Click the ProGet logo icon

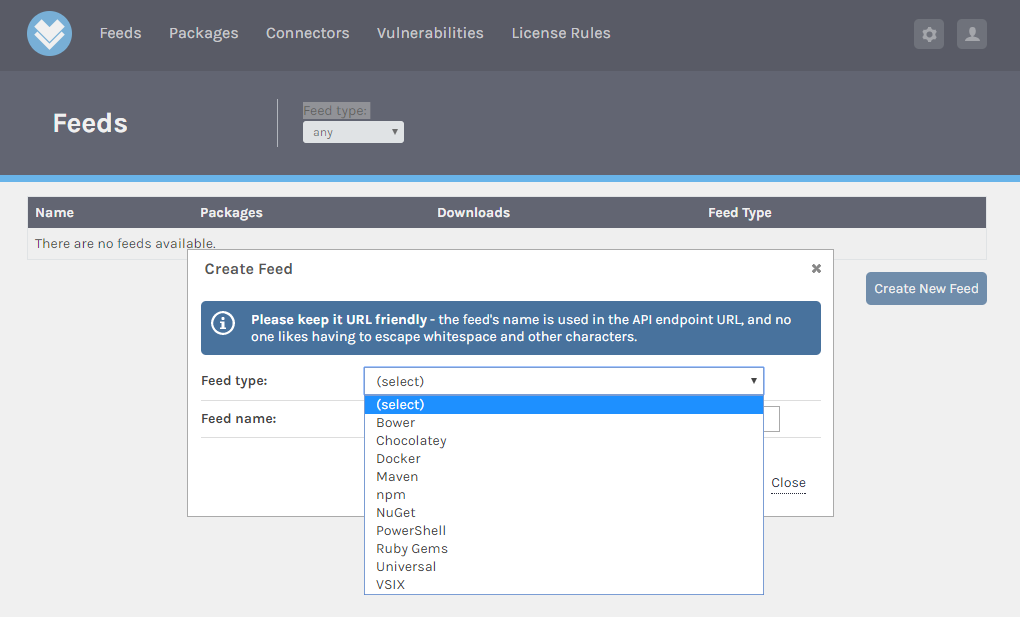(49, 34)
